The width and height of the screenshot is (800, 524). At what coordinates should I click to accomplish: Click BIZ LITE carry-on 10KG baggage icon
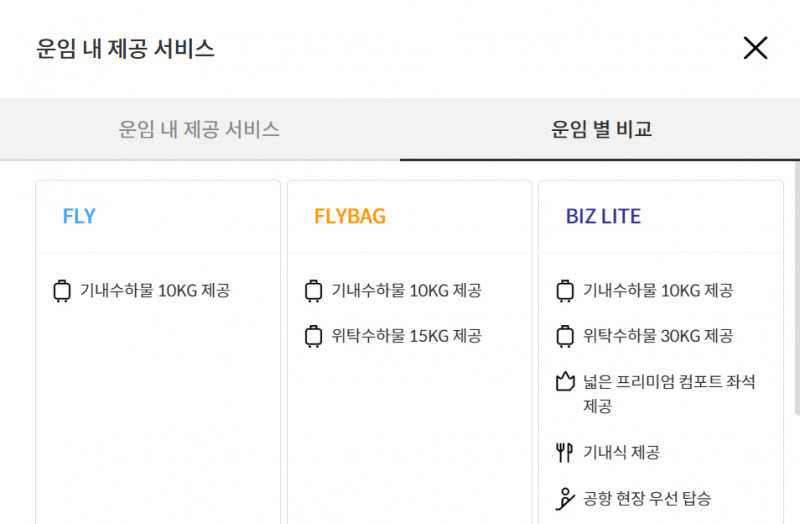click(565, 291)
